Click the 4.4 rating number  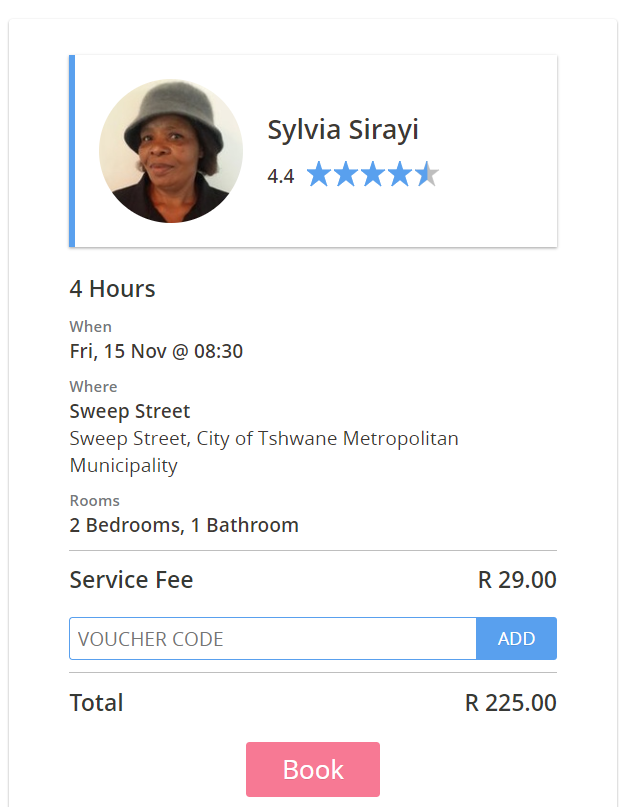tap(280, 176)
